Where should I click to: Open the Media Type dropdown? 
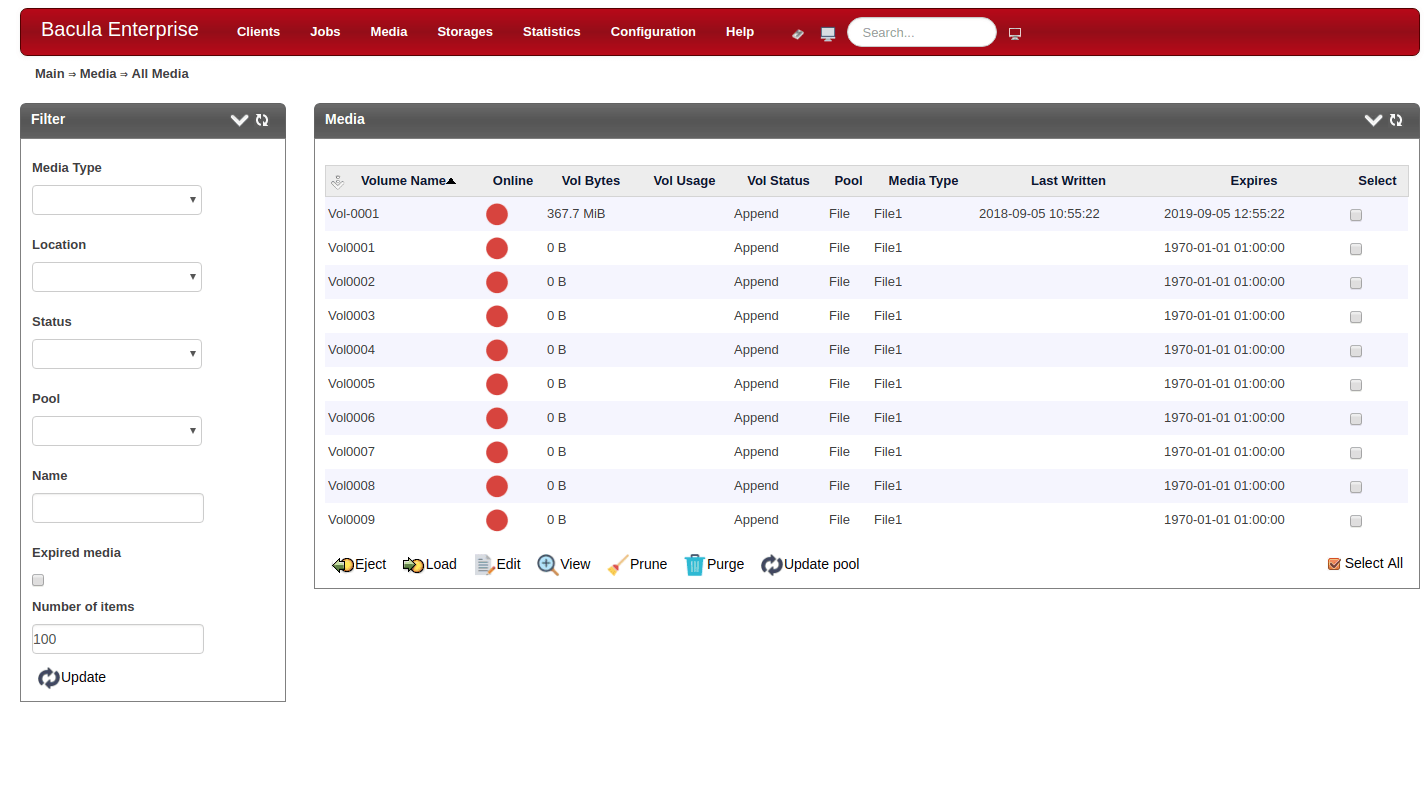coord(117,200)
